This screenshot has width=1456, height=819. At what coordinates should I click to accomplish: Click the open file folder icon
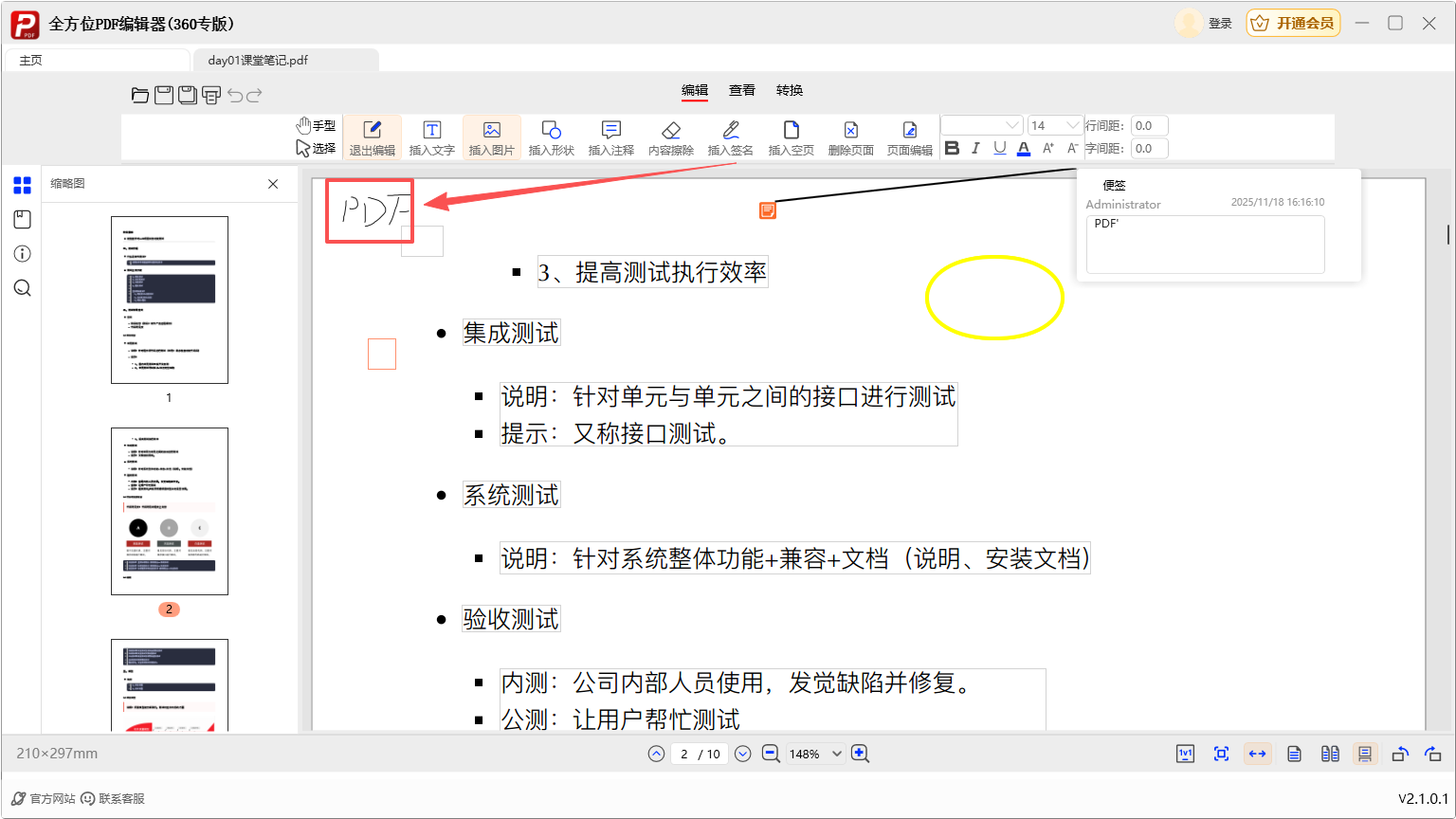pyautogui.click(x=140, y=95)
